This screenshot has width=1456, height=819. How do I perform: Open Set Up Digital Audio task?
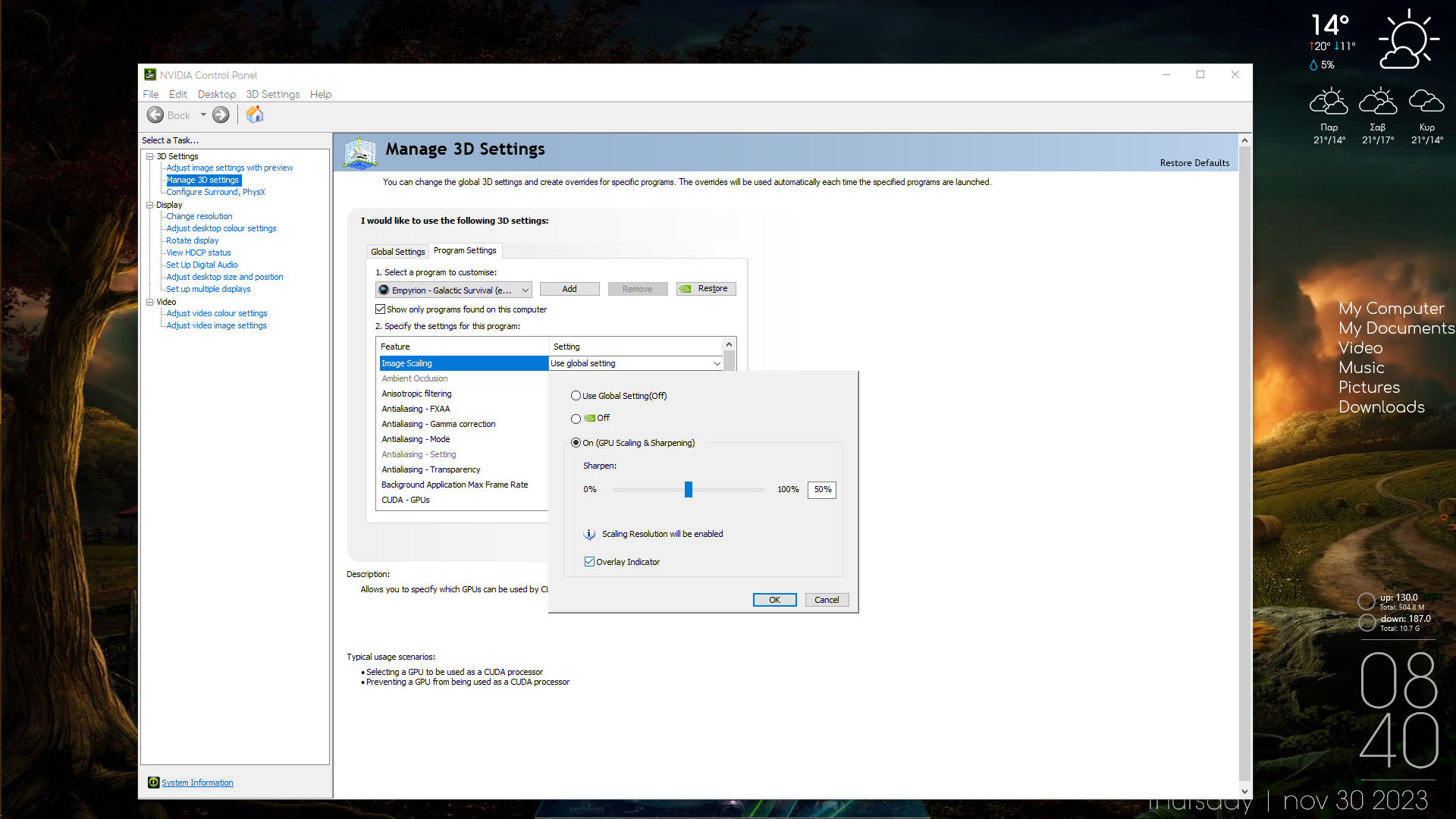pos(202,265)
